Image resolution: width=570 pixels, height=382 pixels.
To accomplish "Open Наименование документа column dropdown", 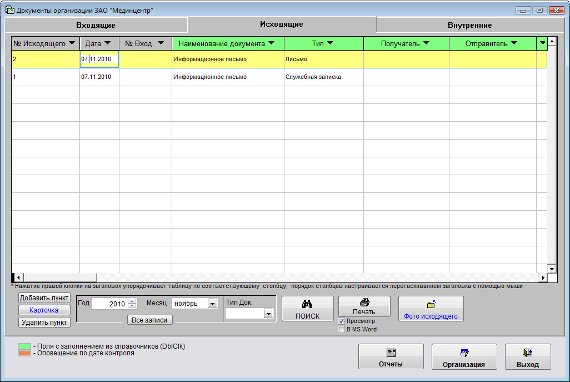I will click(271, 43).
